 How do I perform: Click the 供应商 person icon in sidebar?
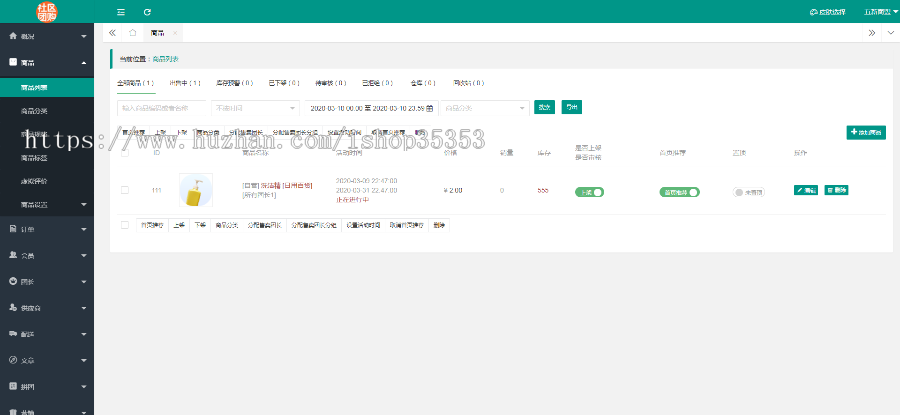pyautogui.click(x=13, y=308)
